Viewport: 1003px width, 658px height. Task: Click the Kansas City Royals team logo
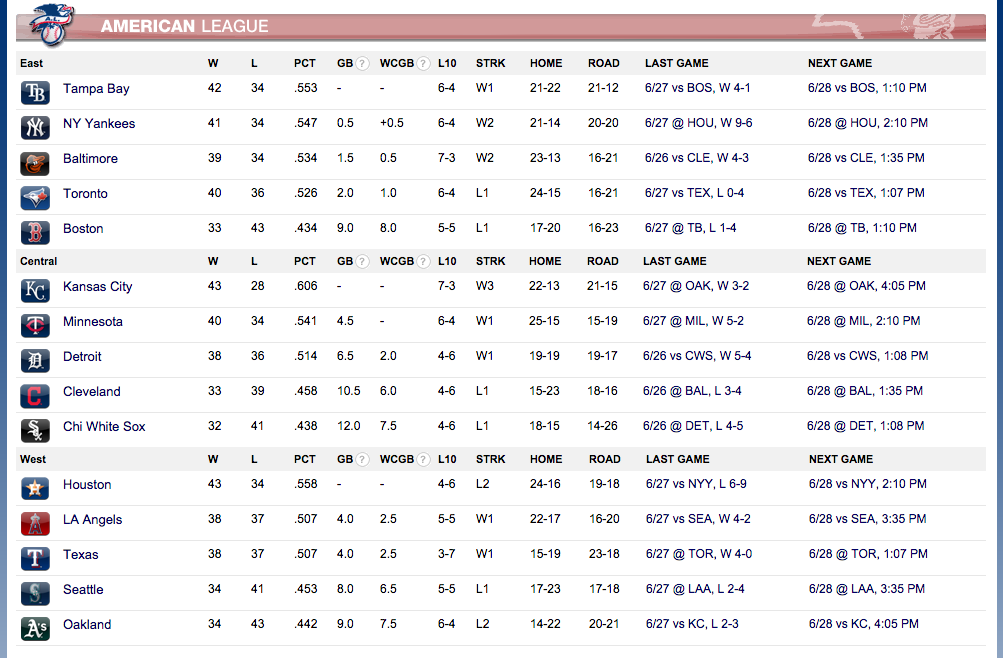point(35,291)
